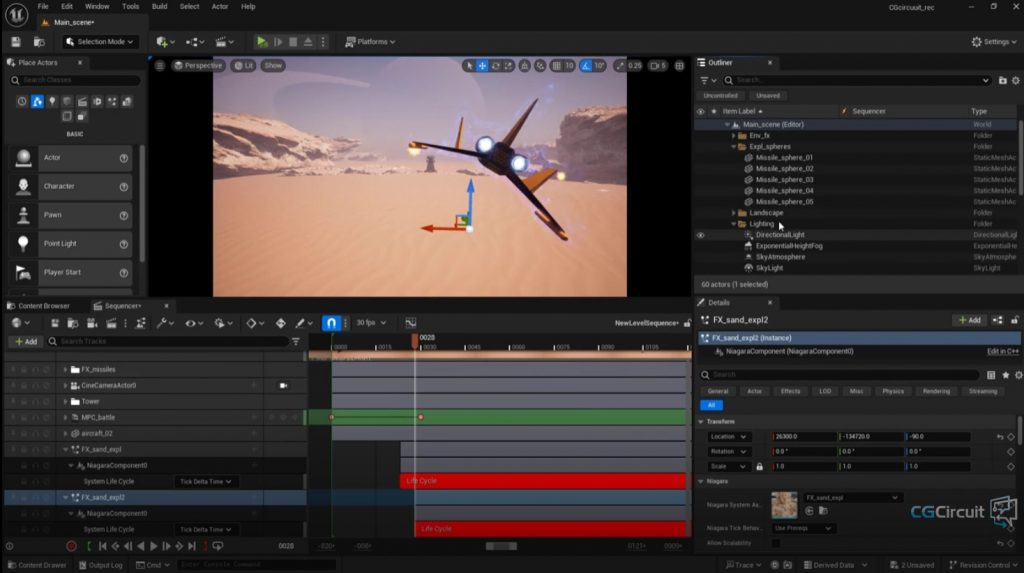Viewport: 1024px width, 573px height.
Task: Select the rotate gizmo tool in viewport
Action: (x=496, y=66)
